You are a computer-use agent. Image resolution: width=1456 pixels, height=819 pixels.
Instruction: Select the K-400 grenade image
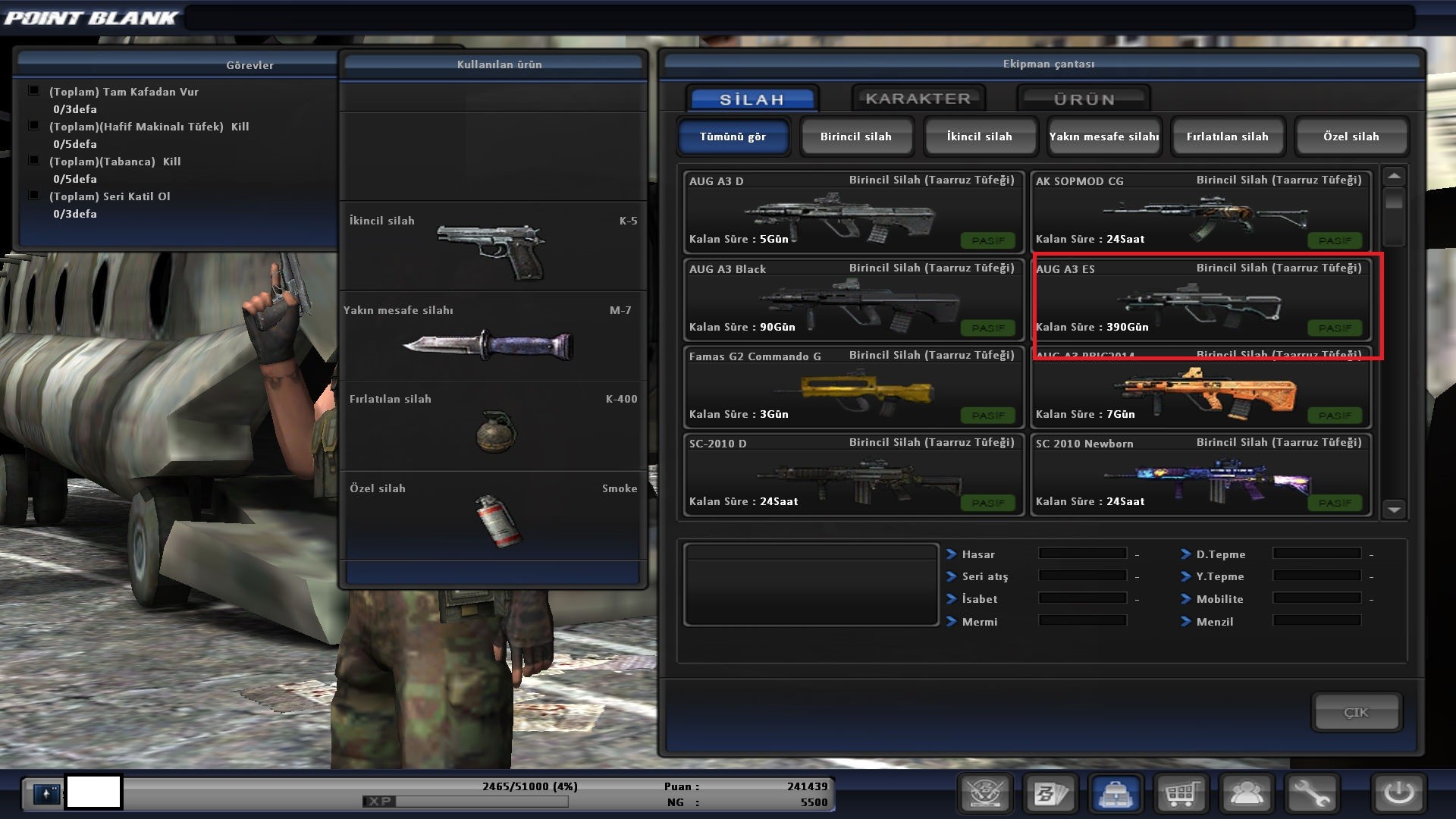pyautogui.click(x=496, y=432)
